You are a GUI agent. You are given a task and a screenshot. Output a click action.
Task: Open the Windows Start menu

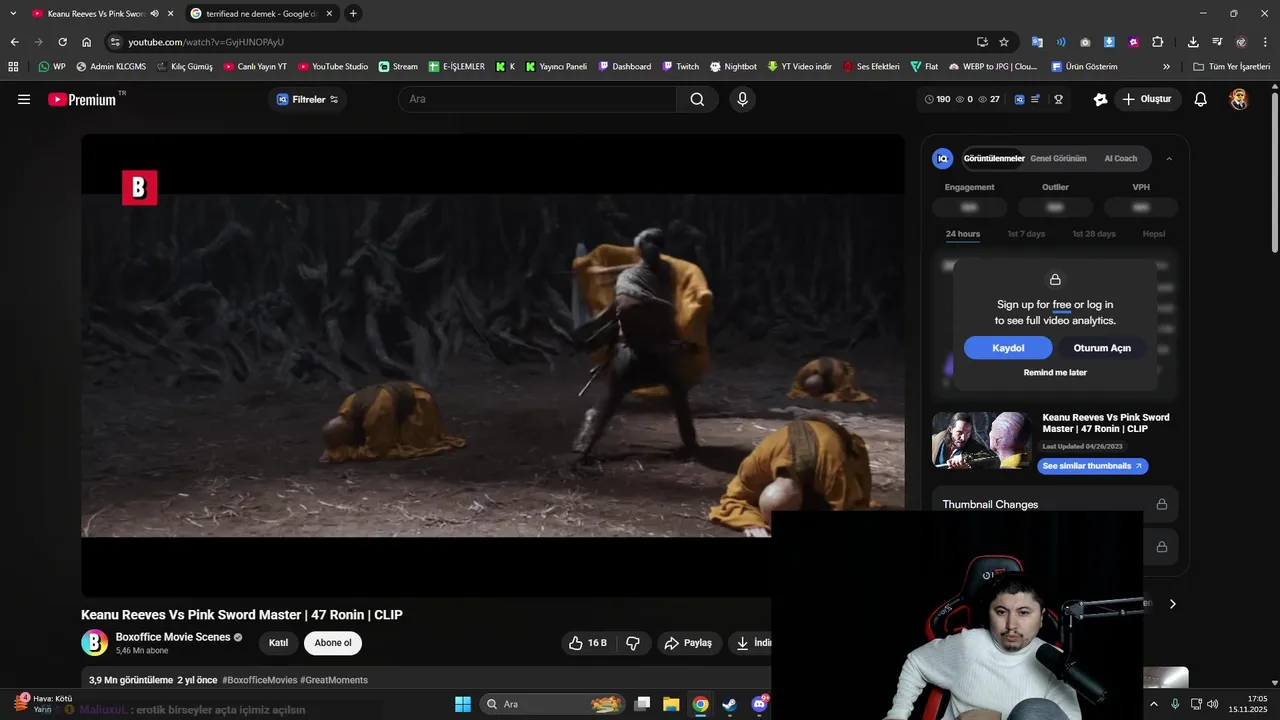463,704
